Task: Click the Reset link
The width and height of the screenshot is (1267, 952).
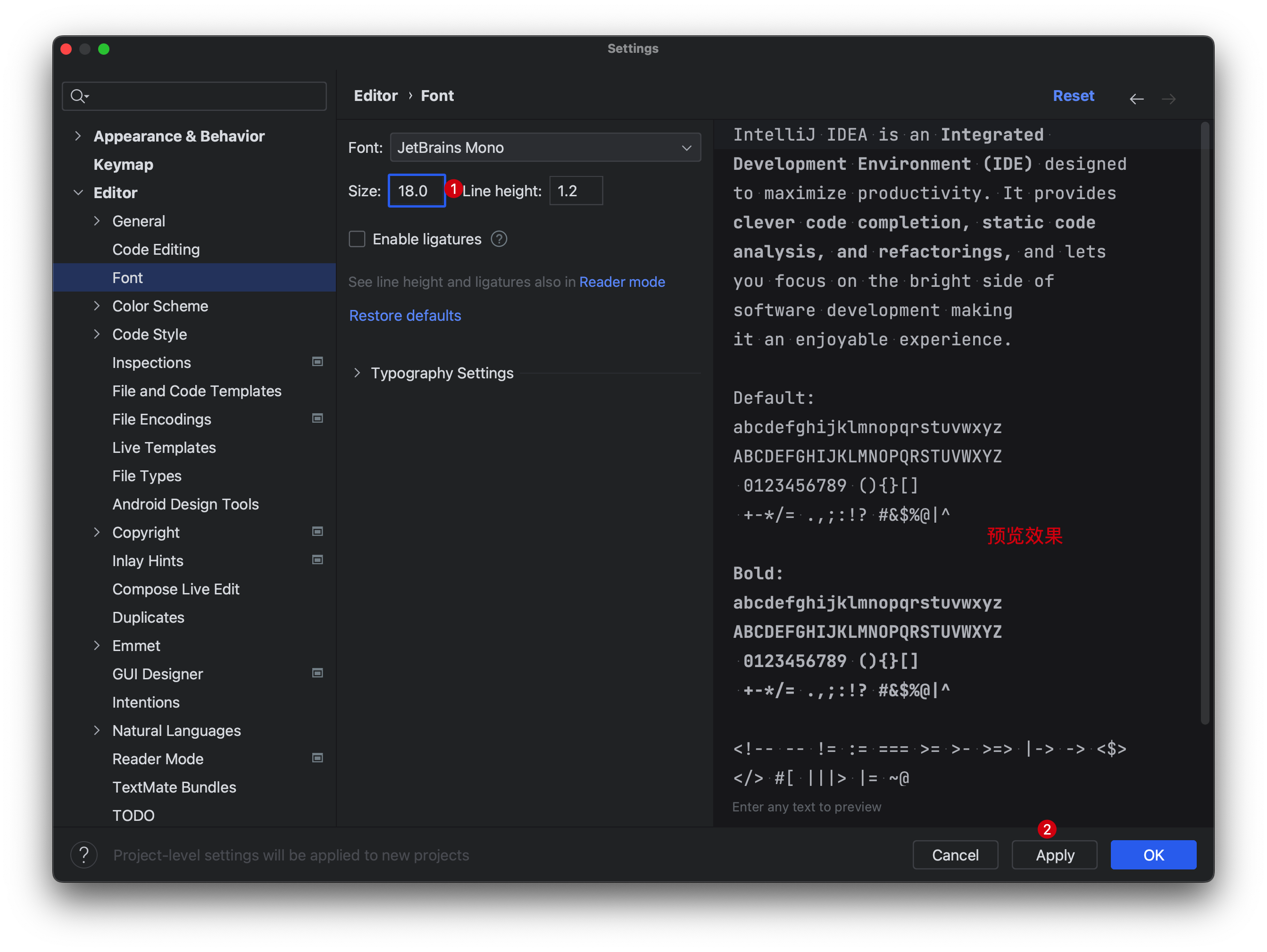Action: tap(1073, 96)
